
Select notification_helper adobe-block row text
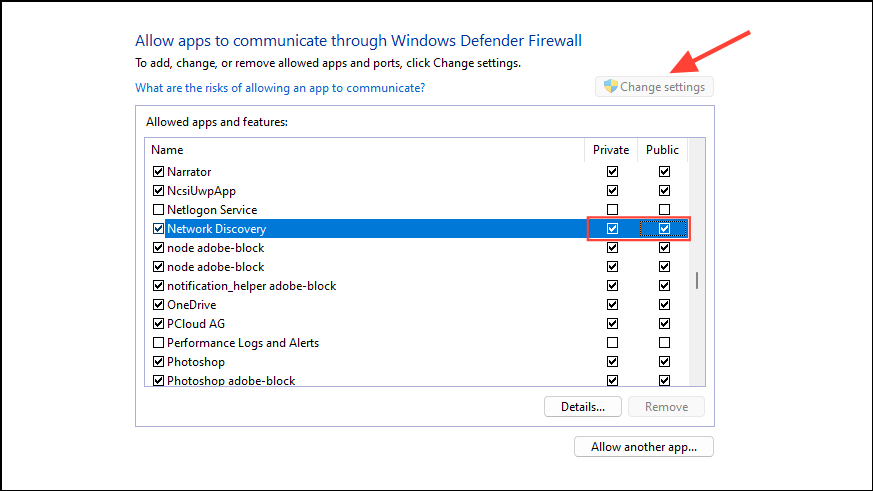pos(252,286)
